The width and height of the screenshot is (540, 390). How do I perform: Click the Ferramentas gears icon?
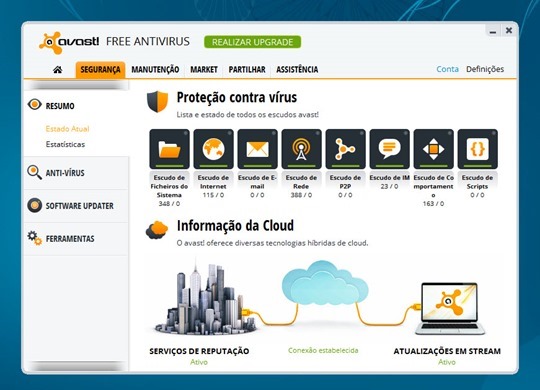34,238
